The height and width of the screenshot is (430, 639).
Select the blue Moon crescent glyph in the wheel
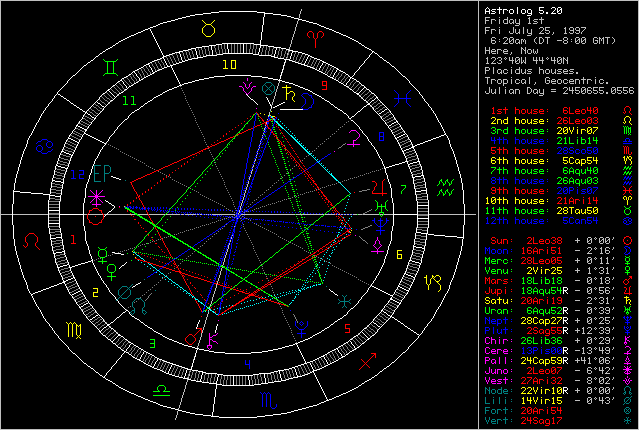click(x=308, y=101)
